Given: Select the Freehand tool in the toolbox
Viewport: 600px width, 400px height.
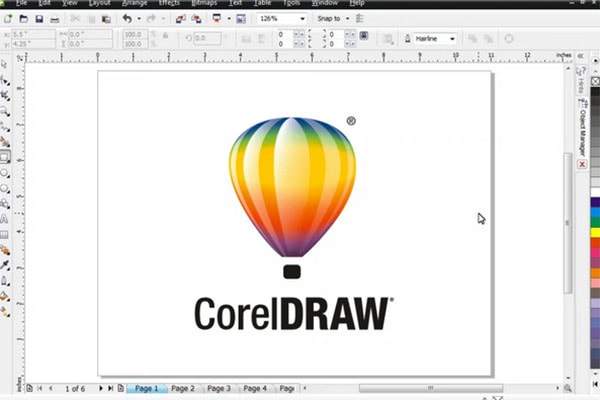Looking at the screenshot, I should (x=5, y=127).
